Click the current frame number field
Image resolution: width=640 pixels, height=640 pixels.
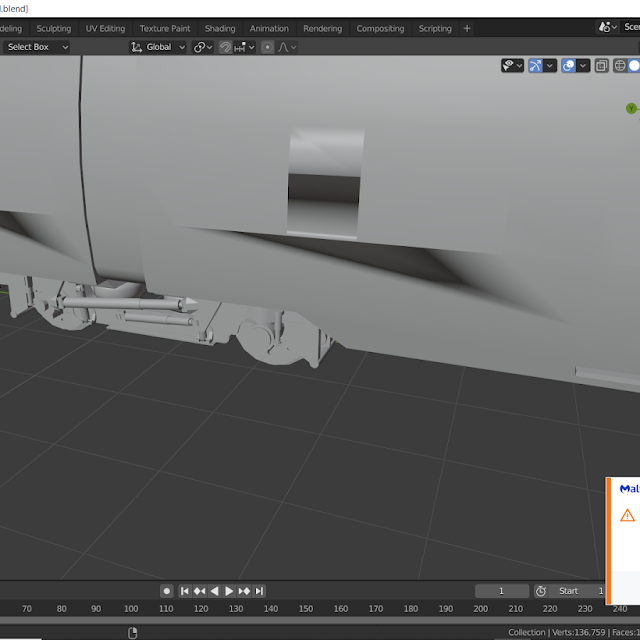[x=501, y=591]
